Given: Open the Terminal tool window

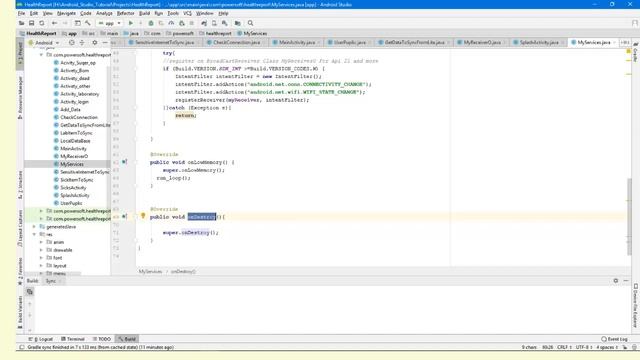Looking at the screenshot, I should point(73,339).
